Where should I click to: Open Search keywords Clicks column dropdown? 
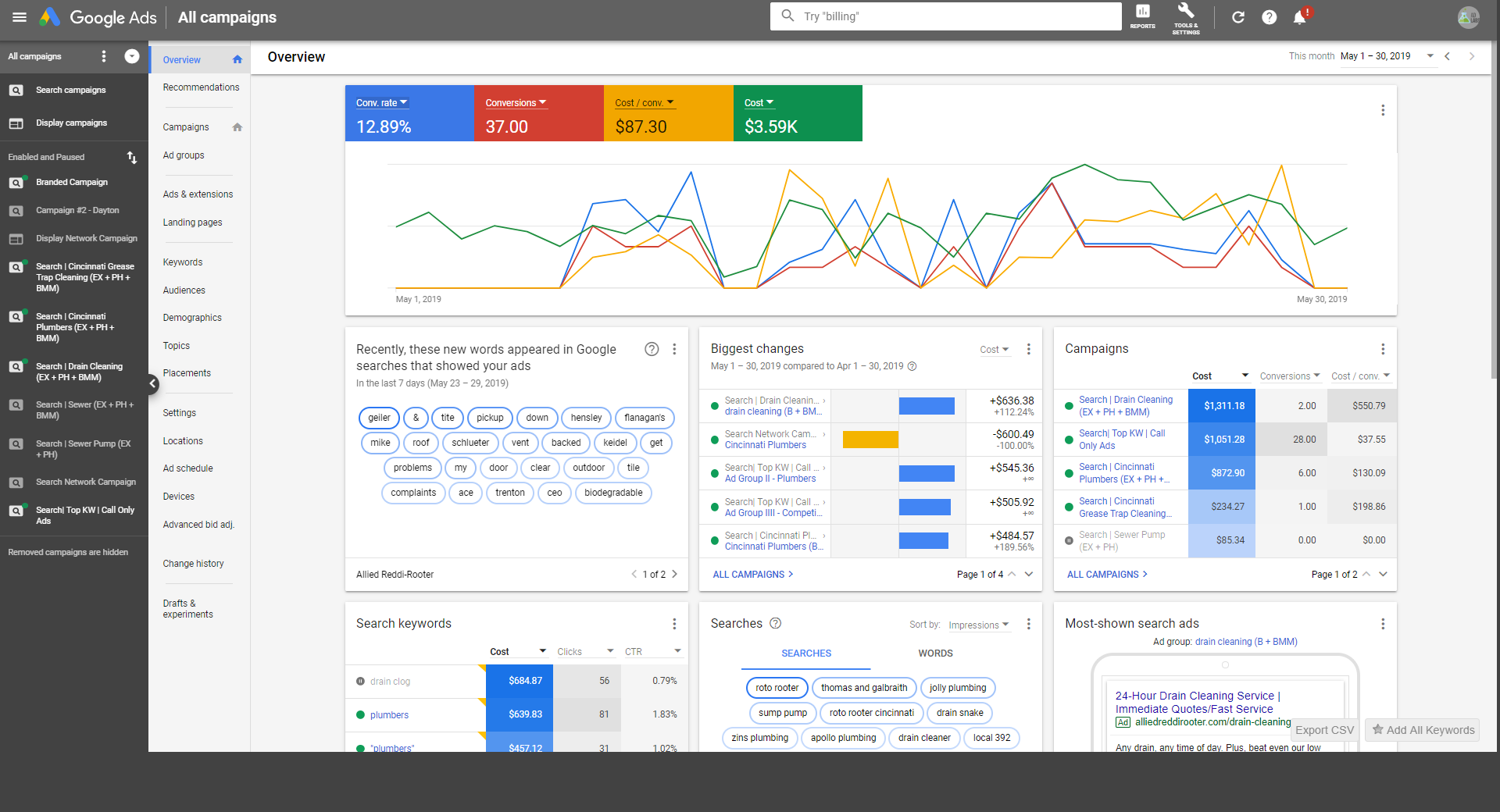coord(585,652)
